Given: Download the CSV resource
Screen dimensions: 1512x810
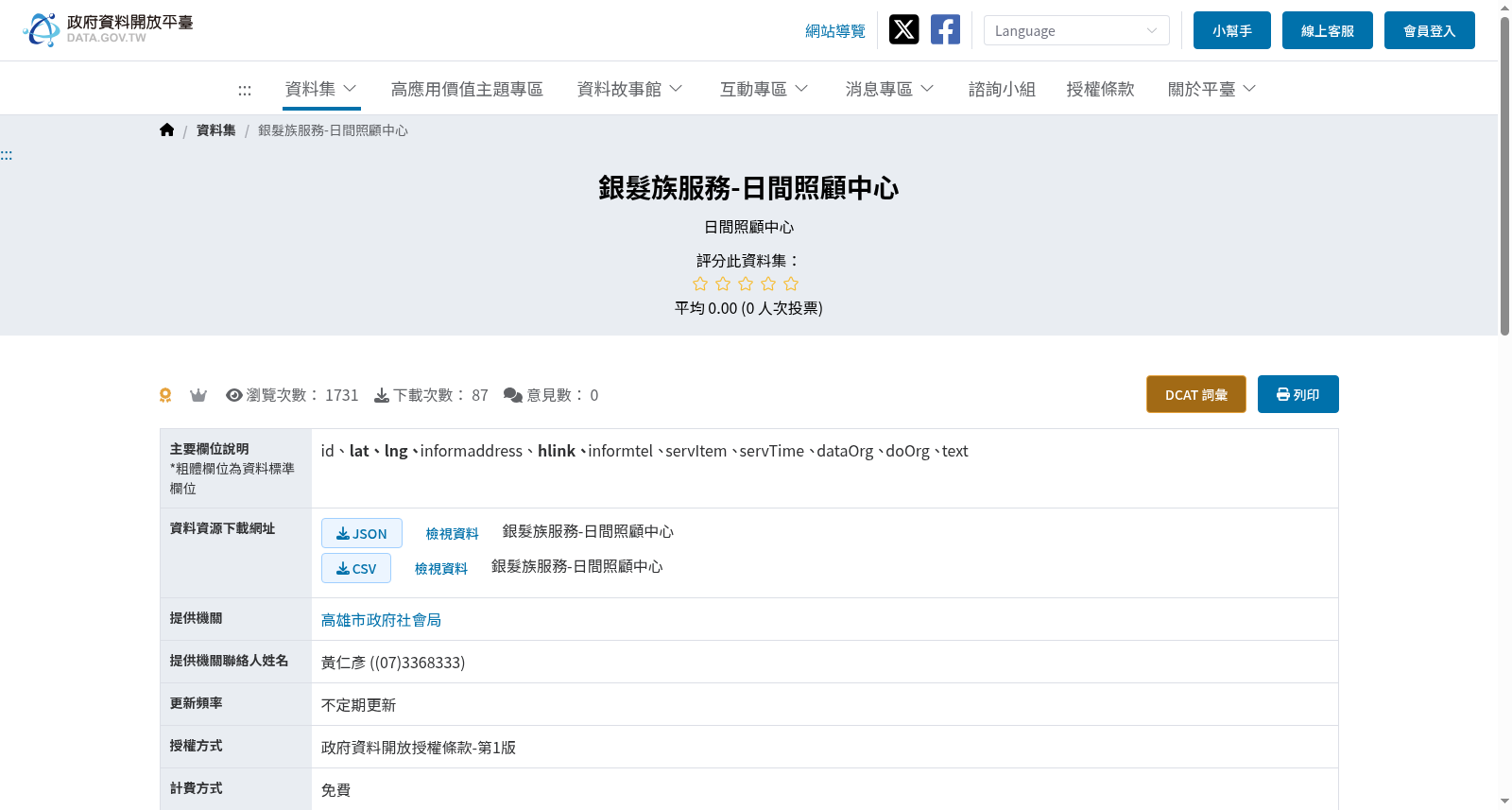Looking at the screenshot, I should (356, 568).
